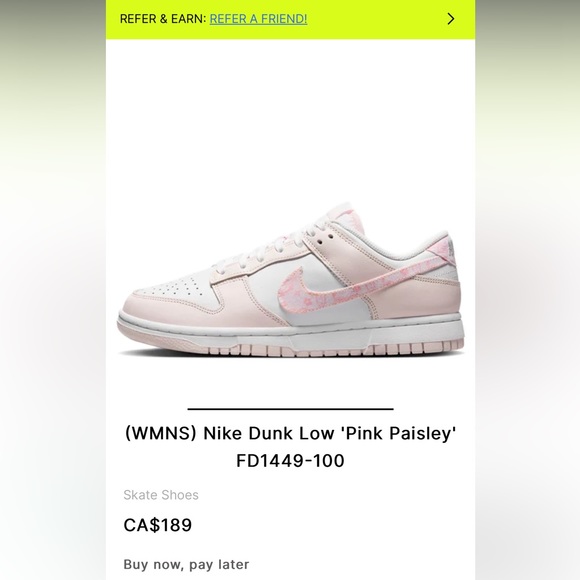Open the REFER A FRIEND link
The image size is (580, 580).
tap(258, 18)
